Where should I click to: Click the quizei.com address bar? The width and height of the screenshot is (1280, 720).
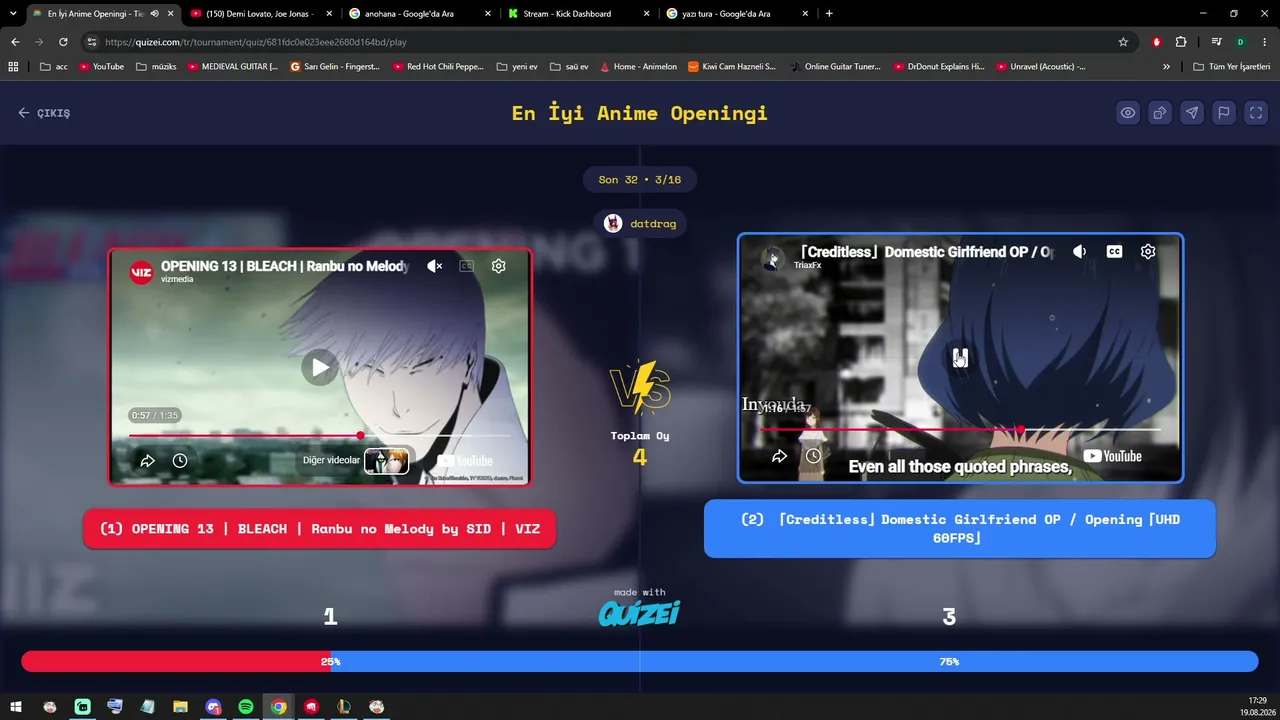coord(600,42)
